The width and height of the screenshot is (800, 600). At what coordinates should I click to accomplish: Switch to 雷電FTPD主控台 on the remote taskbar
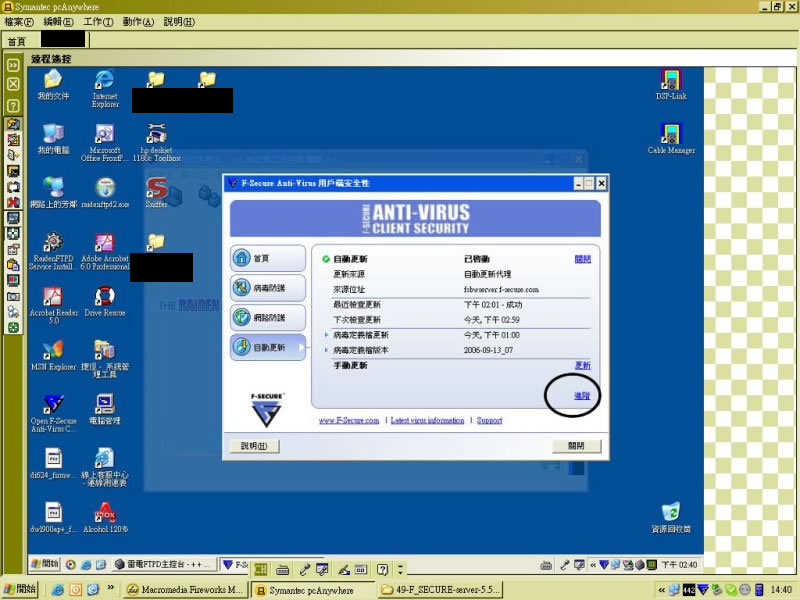click(x=164, y=564)
